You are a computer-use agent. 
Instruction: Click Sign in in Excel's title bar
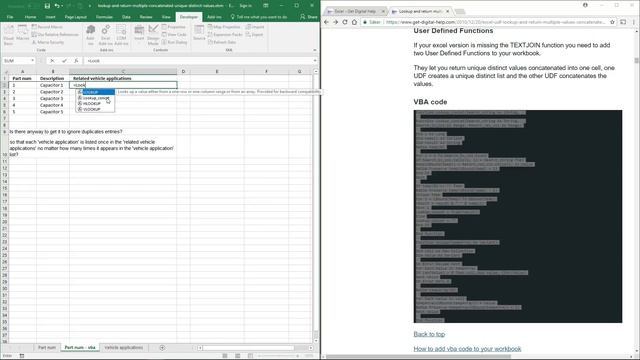(x=245, y=6)
